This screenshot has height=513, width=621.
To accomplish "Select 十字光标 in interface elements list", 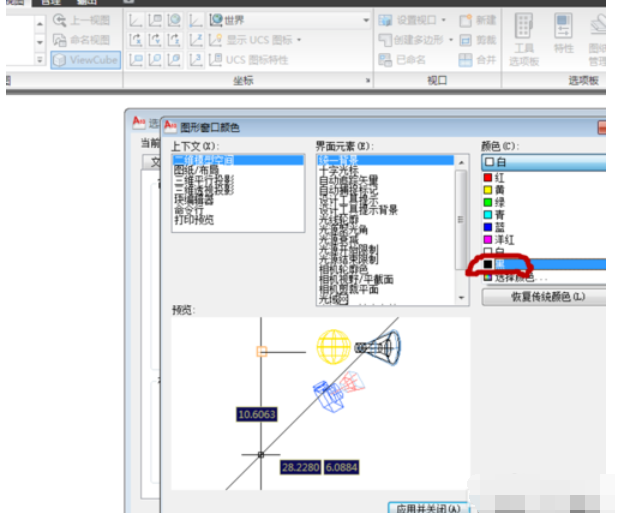I will pyautogui.click(x=340, y=169).
